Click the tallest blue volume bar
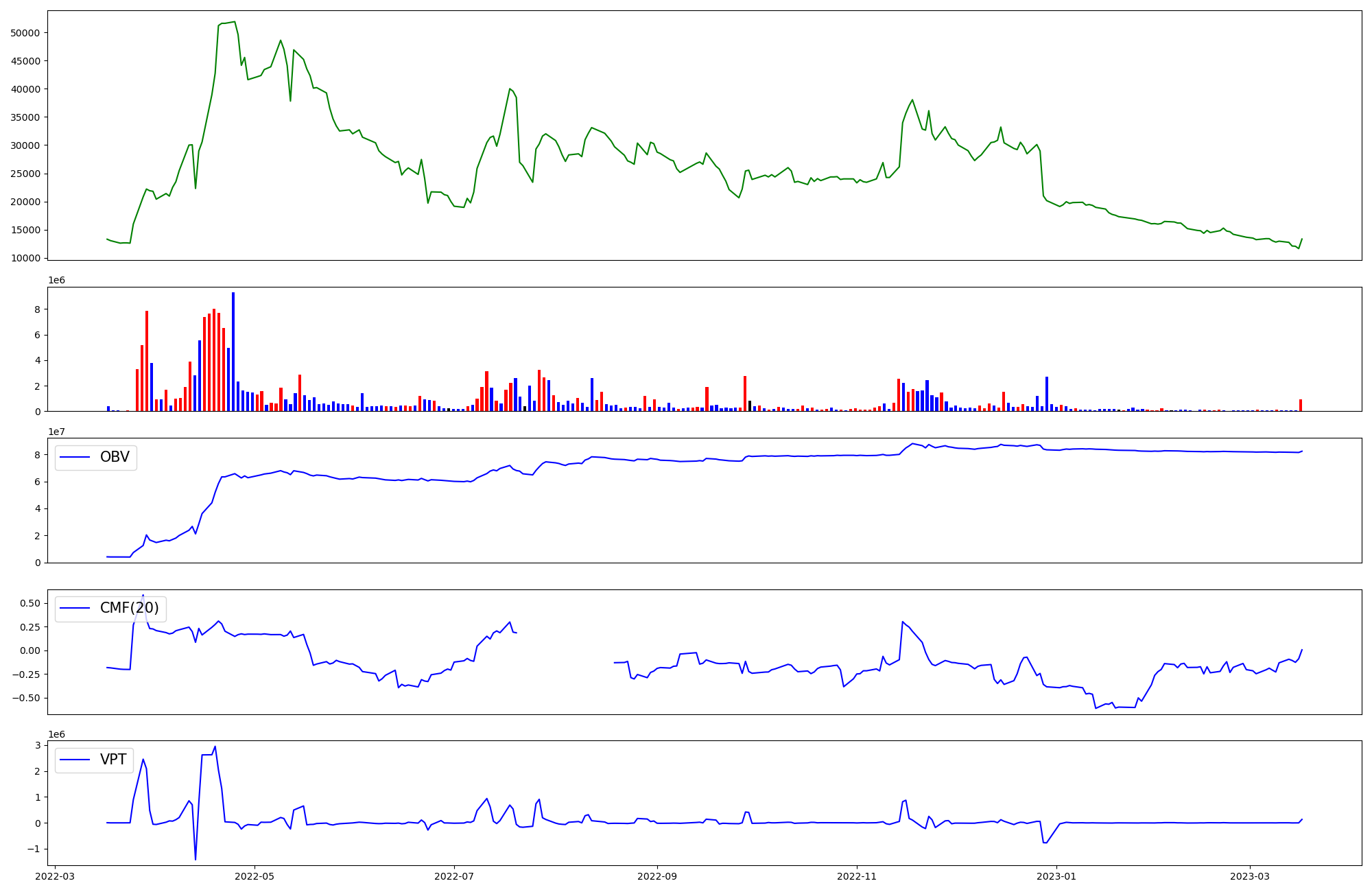 (233, 351)
